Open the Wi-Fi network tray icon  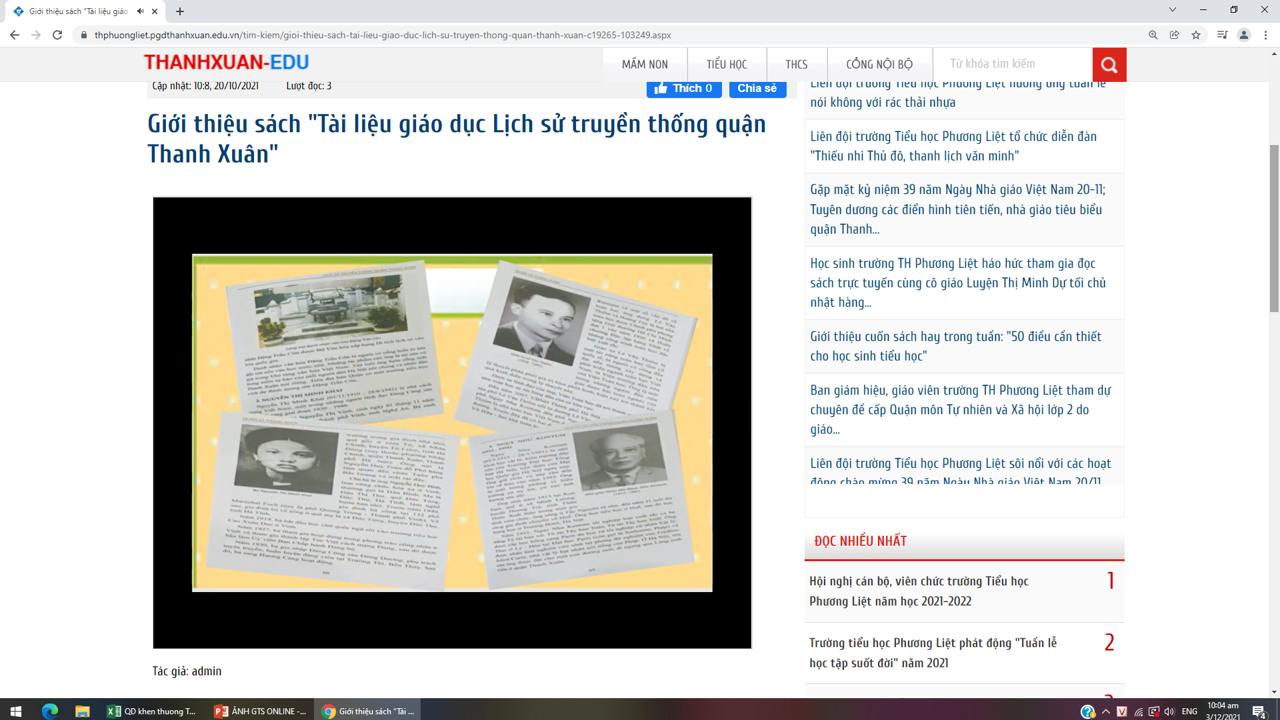1138,711
